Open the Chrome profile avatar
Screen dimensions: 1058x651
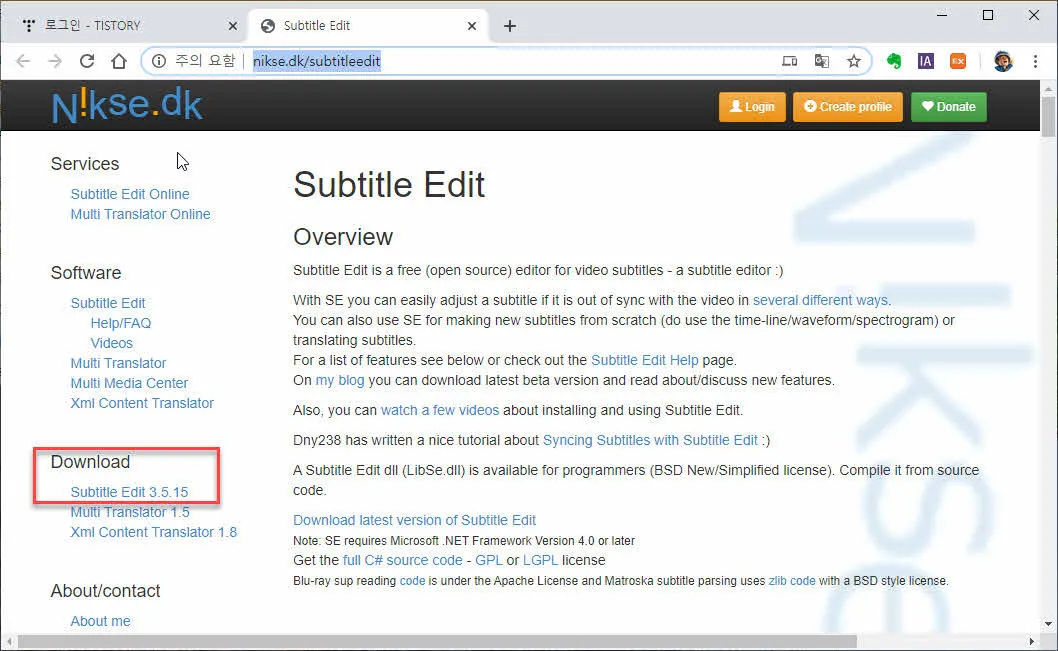(1003, 61)
